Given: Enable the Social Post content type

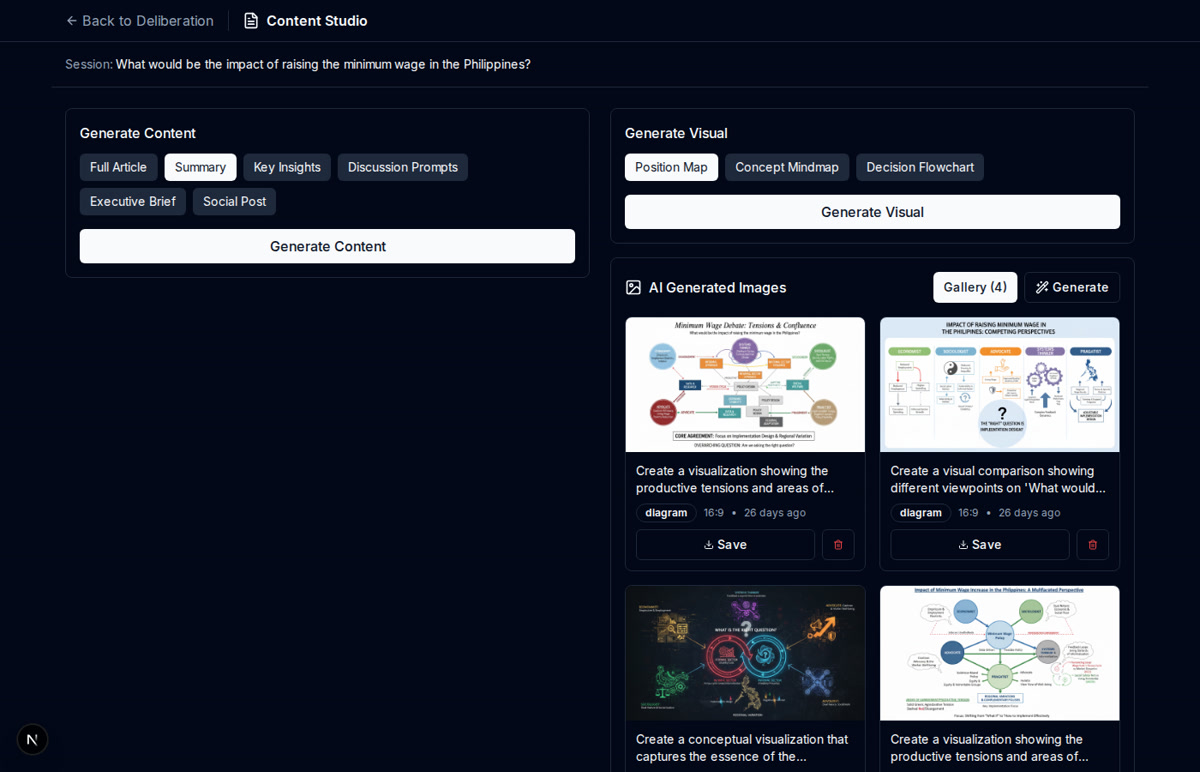Looking at the screenshot, I should (x=234, y=201).
